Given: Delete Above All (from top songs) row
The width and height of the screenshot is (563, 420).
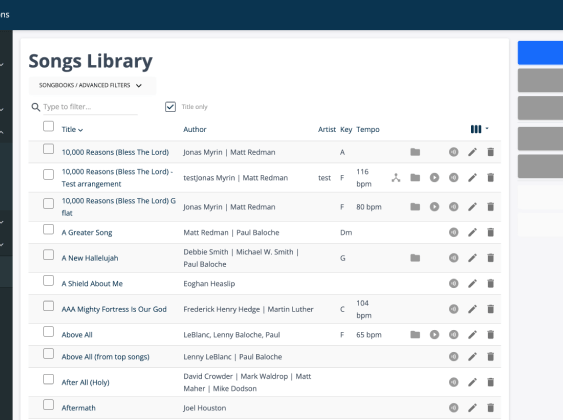Looking at the screenshot, I should [490, 356].
